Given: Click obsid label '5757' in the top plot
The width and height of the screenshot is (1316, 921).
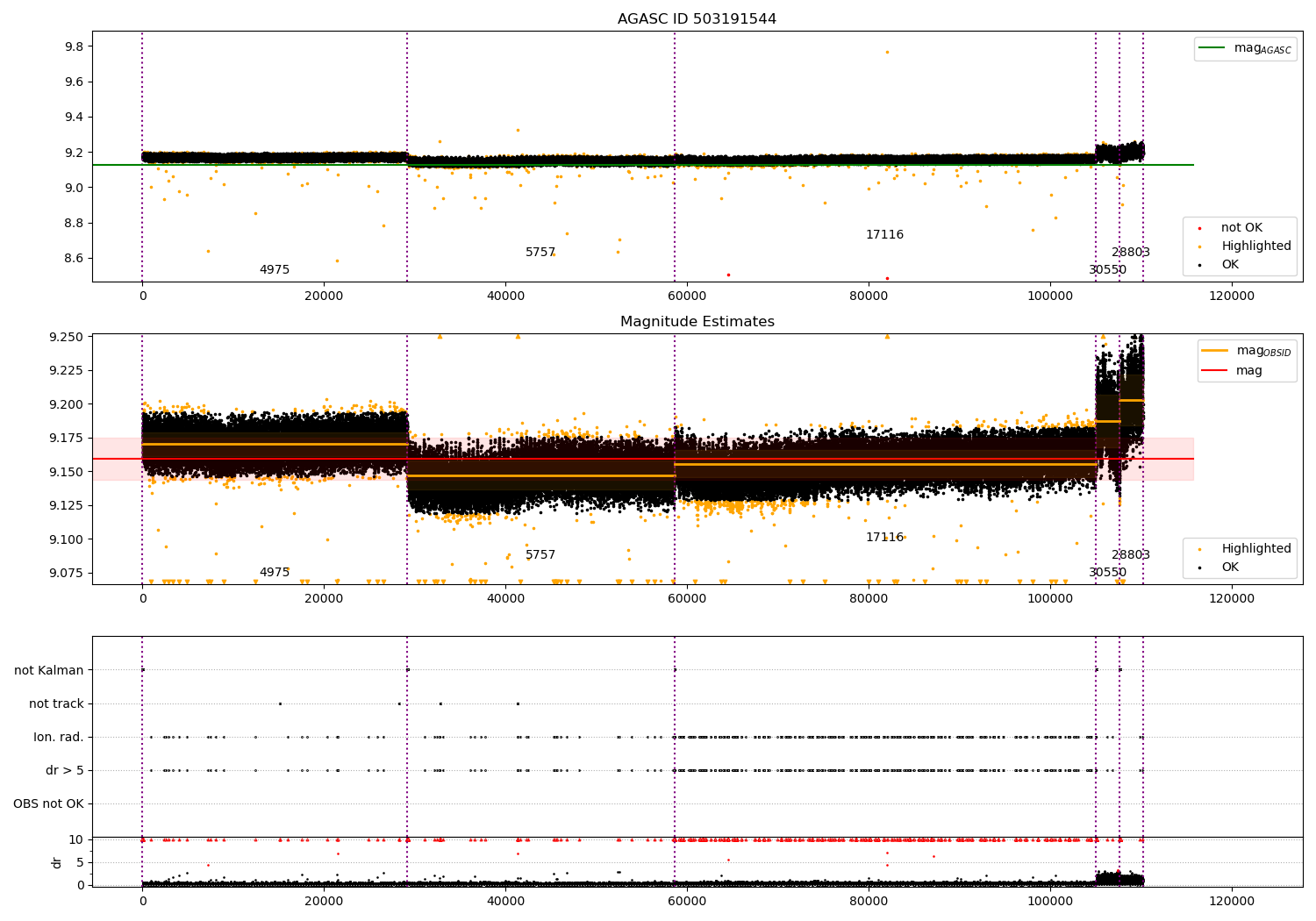Looking at the screenshot, I should point(540,253).
